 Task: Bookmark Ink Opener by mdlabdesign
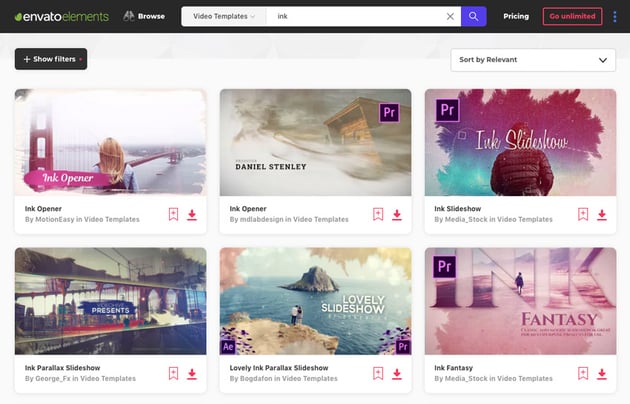coord(378,214)
